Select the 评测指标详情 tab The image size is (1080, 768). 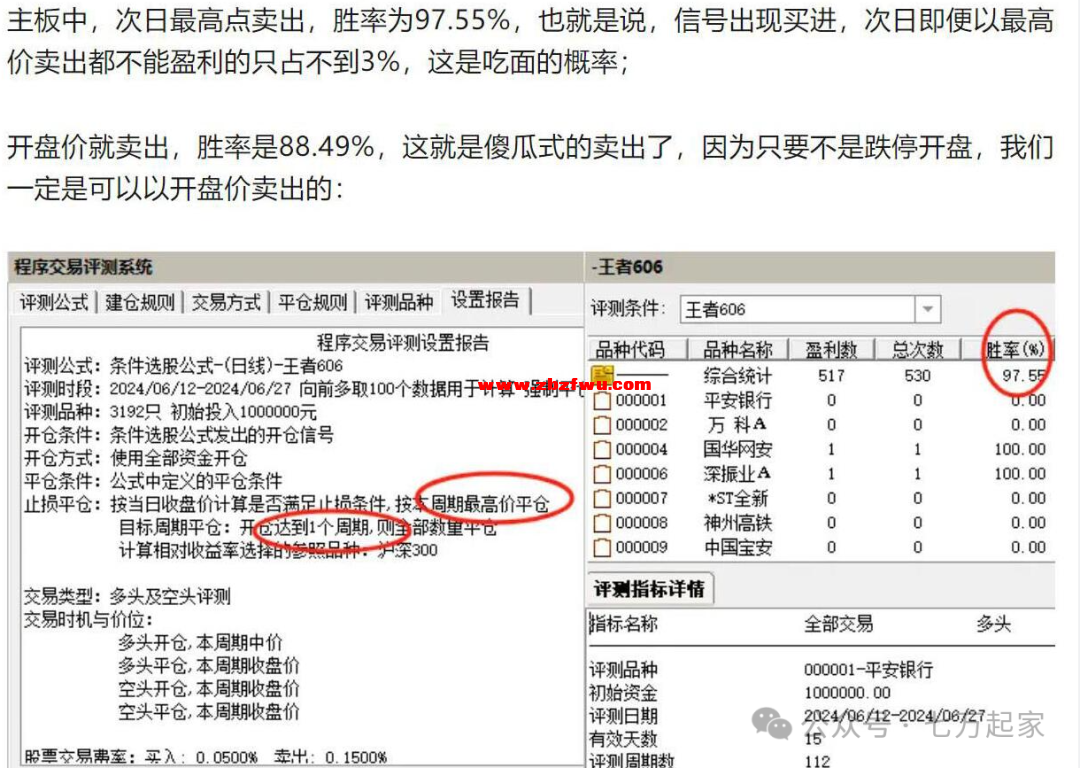tap(649, 589)
